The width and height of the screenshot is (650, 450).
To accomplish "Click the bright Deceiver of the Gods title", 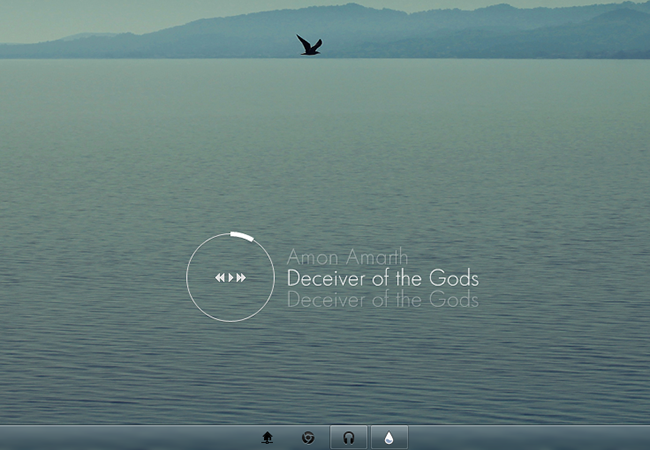I will 383,278.
